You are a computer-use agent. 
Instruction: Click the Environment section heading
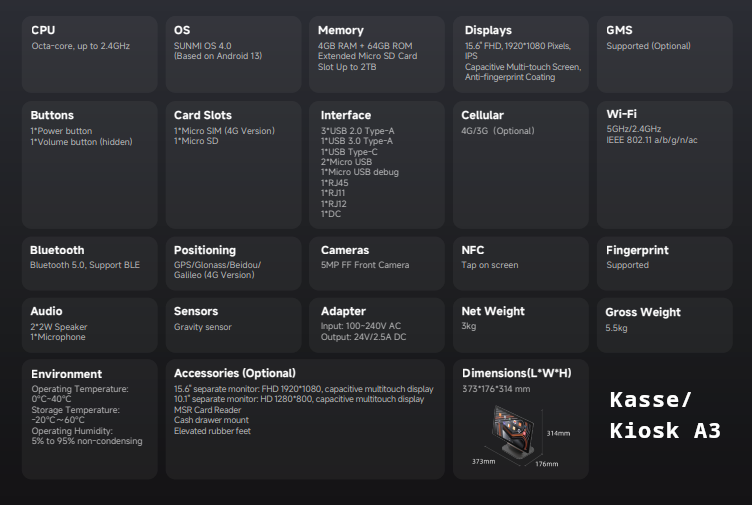tap(66, 373)
